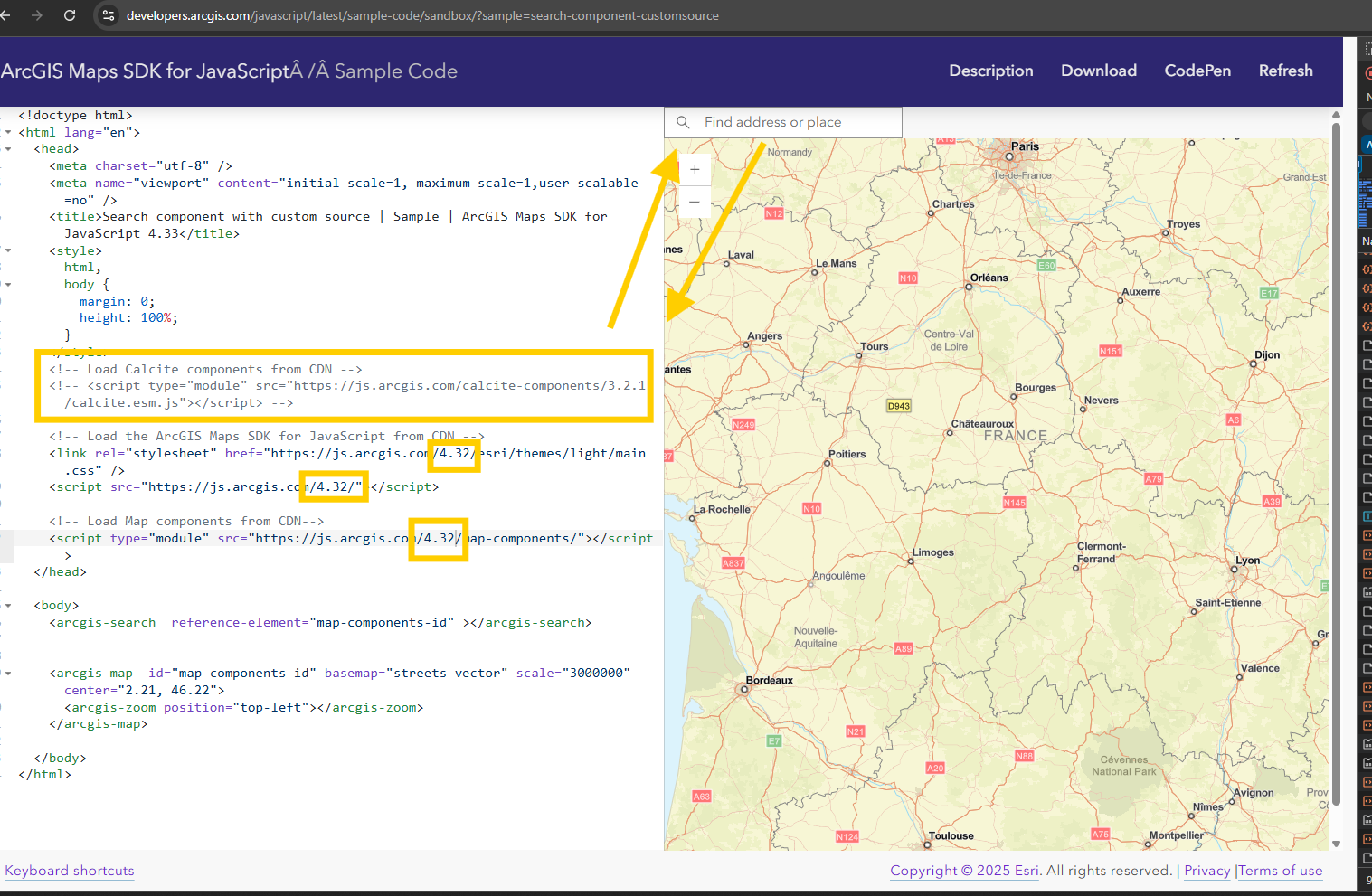Click the magnifier icon in map search
1372x896 pixels.
pyautogui.click(x=684, y=122)
